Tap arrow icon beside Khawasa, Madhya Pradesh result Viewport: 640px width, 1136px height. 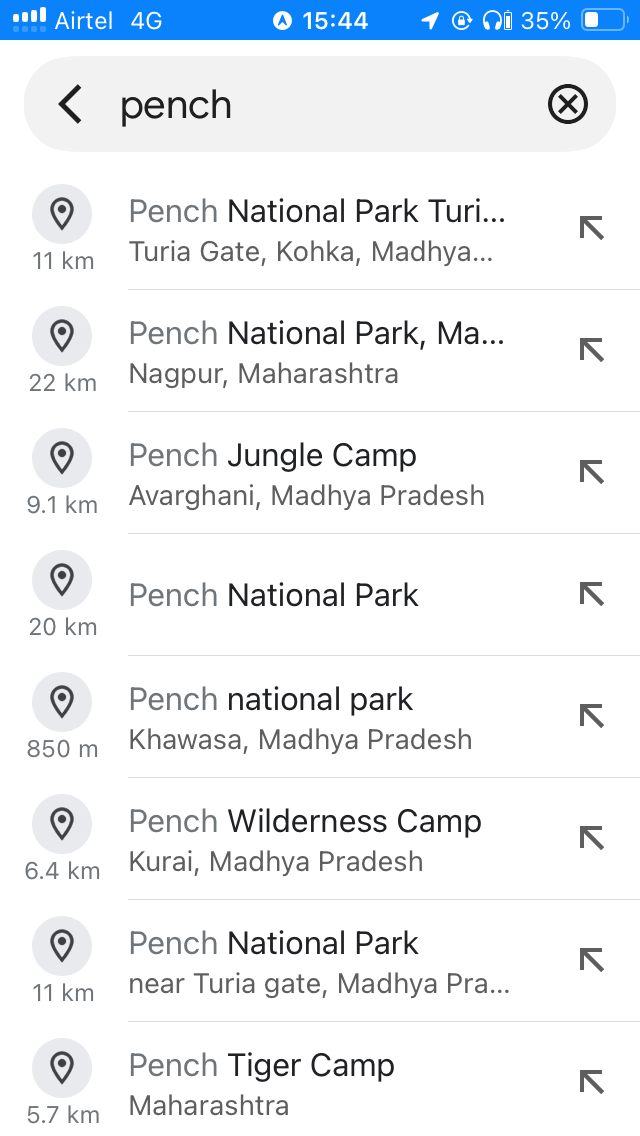coord(591,717)
